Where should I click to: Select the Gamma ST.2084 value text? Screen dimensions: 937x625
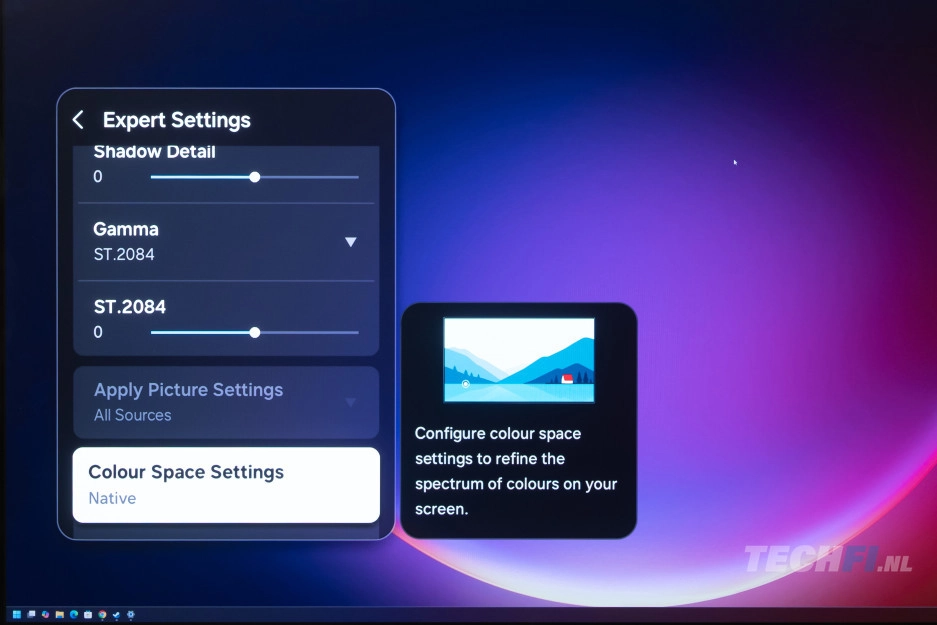click(x=124, y=255)
